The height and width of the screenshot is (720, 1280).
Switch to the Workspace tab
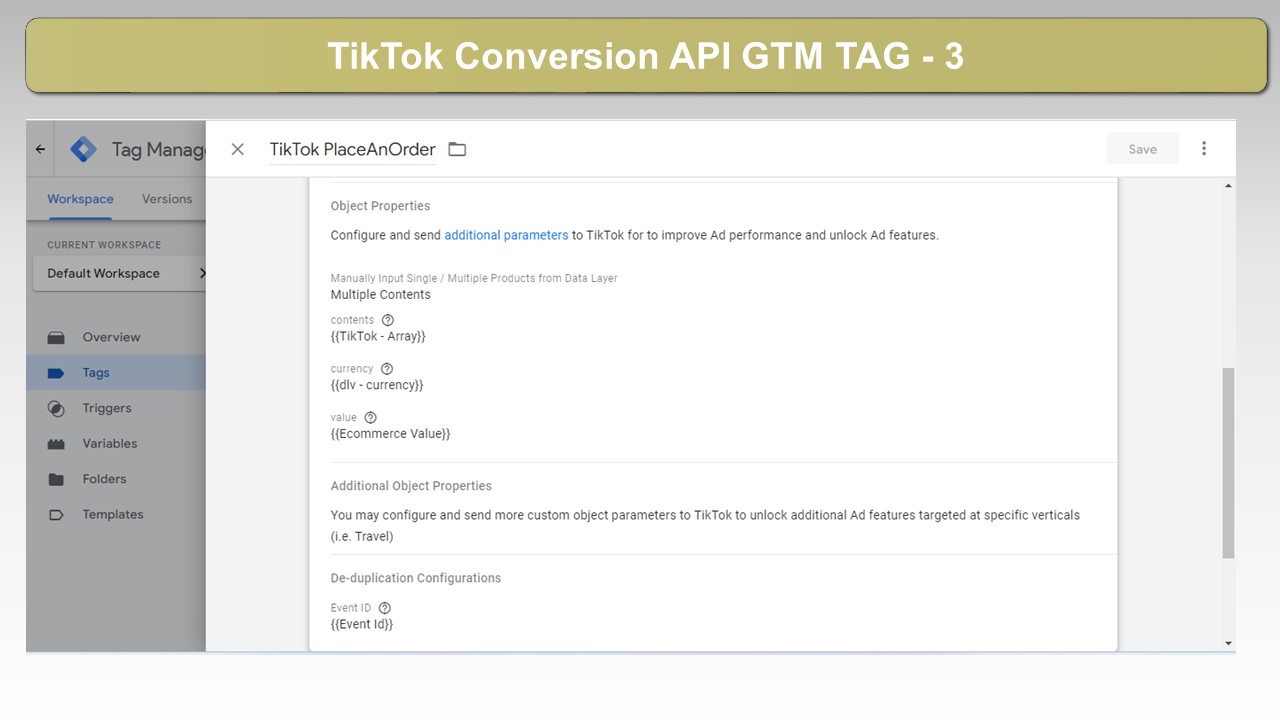coord(80,199)
